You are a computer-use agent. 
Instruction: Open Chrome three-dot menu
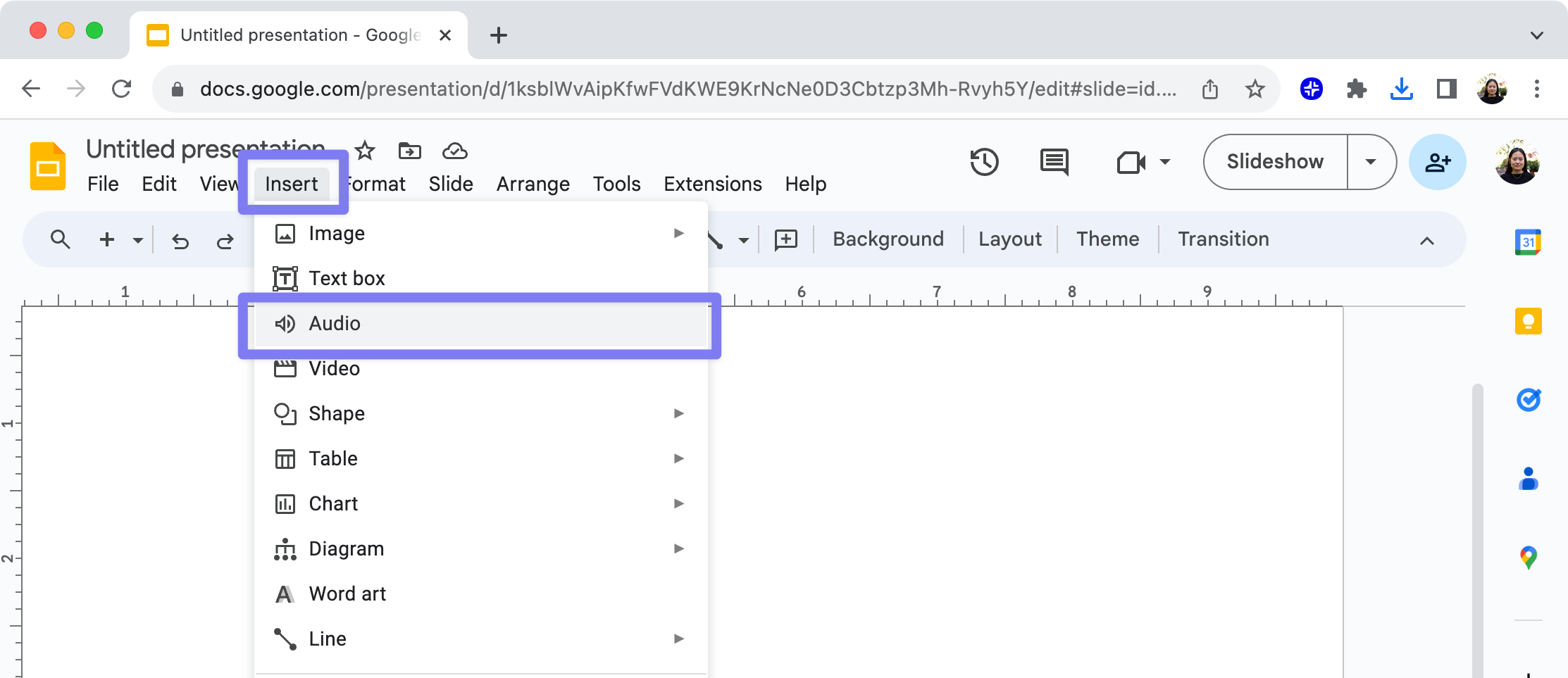(x=1536, y=89)
